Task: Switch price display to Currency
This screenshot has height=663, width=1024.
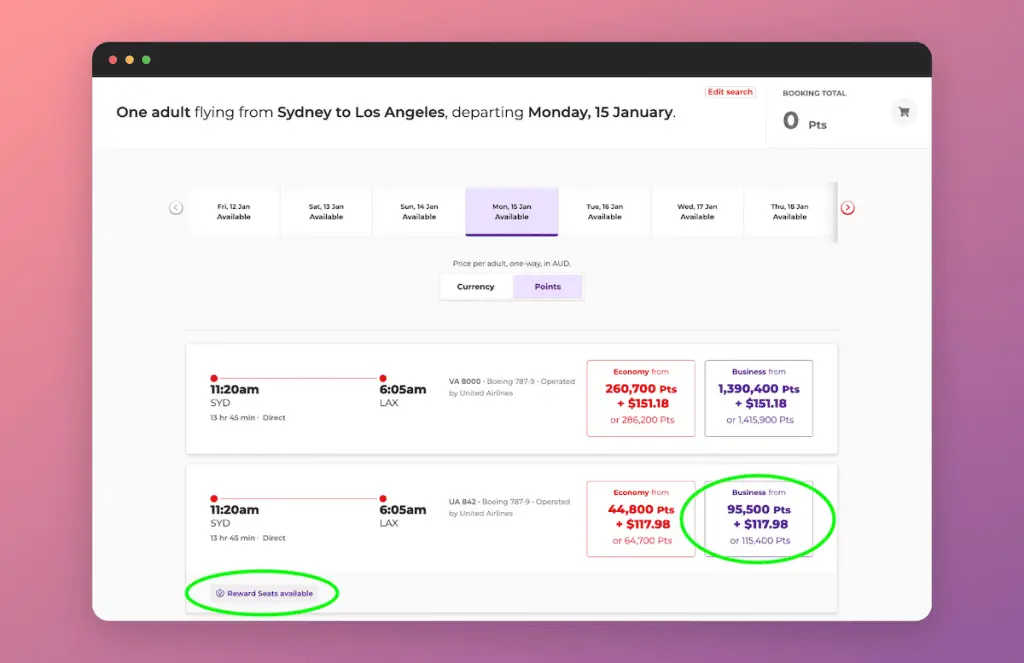Action: click(x=476, y=287)
